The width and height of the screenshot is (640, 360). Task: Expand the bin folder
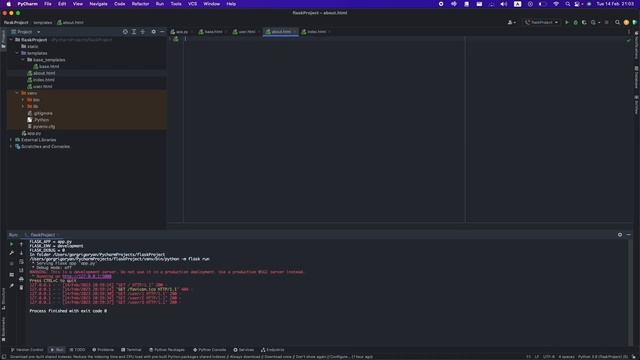point(23,100)
